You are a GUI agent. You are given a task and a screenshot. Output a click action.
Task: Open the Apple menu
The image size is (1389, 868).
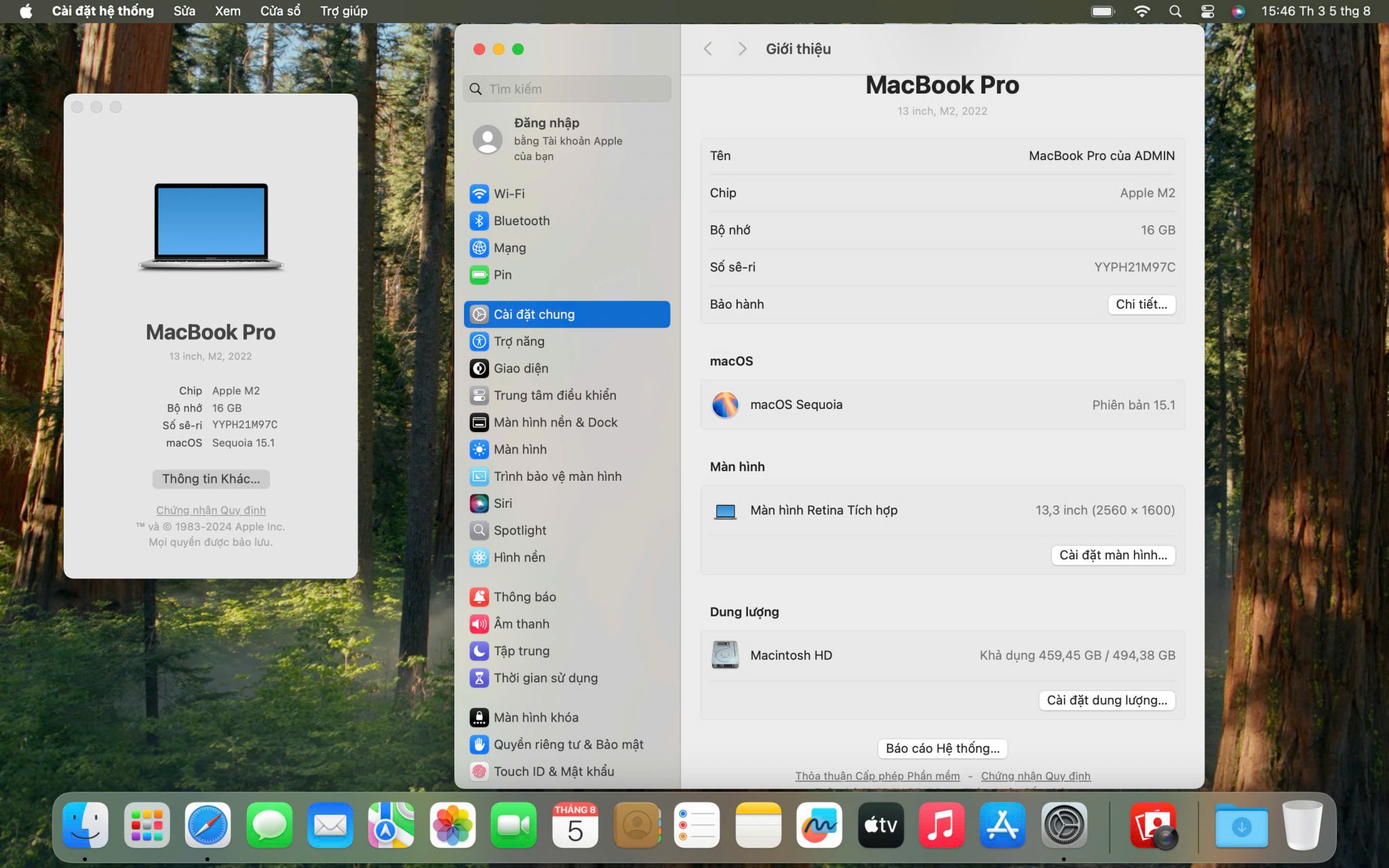click(26, 11)
